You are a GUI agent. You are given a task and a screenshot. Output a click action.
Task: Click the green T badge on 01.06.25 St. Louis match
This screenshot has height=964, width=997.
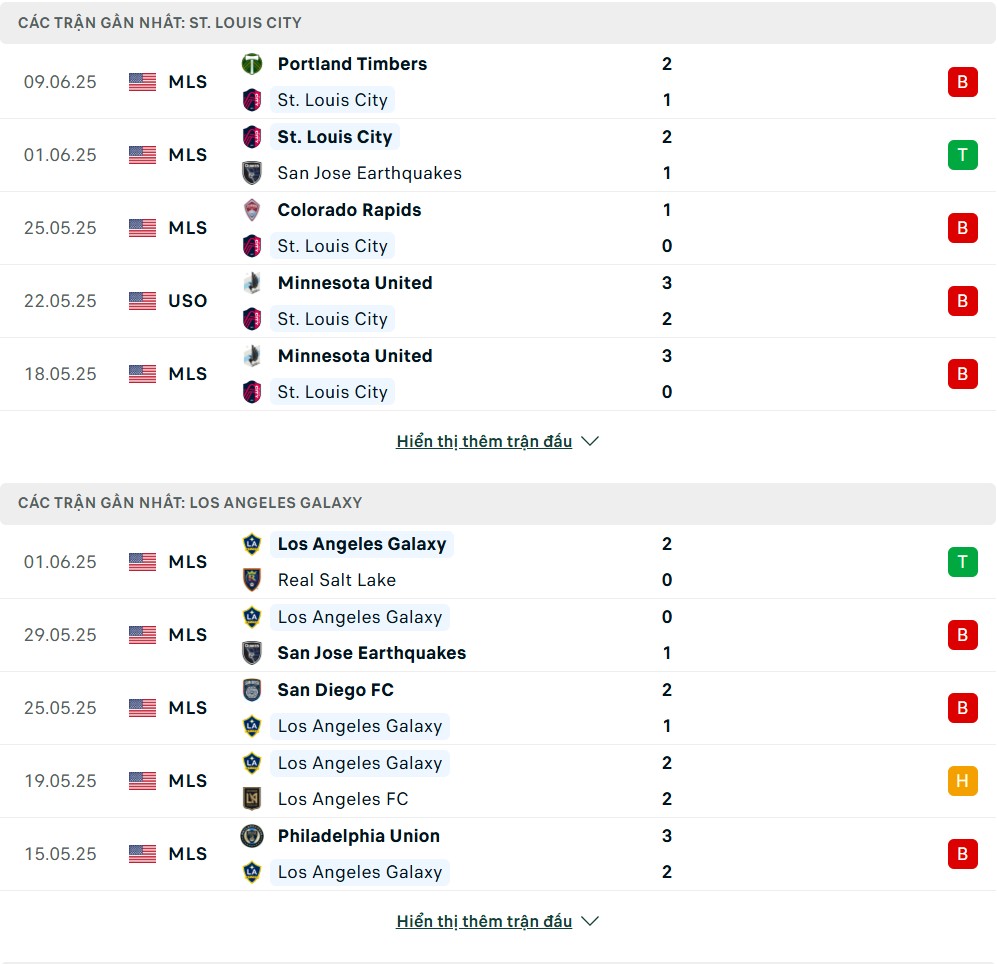962,155
